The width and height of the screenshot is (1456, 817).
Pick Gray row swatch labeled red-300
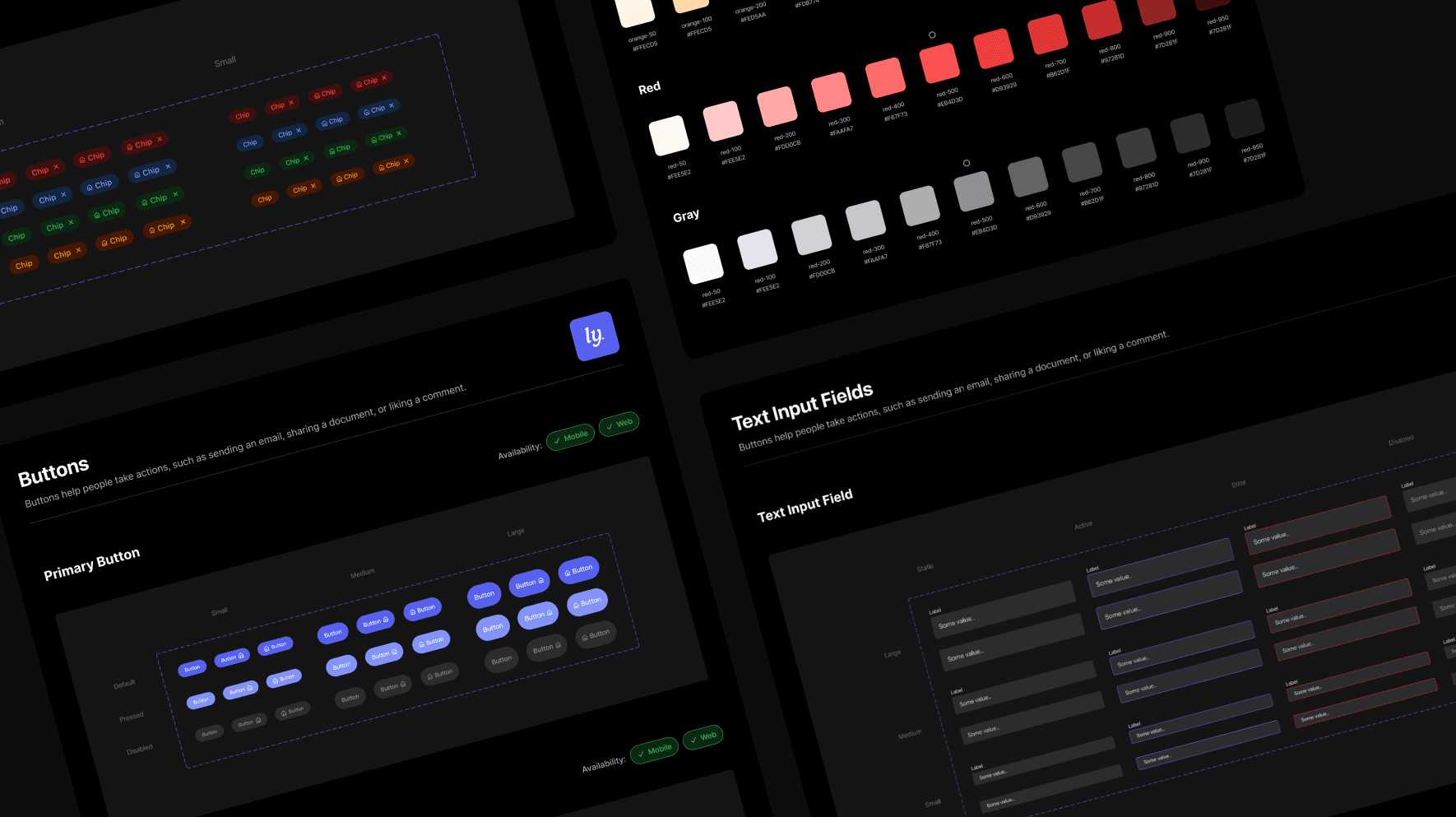click(866, 220)
